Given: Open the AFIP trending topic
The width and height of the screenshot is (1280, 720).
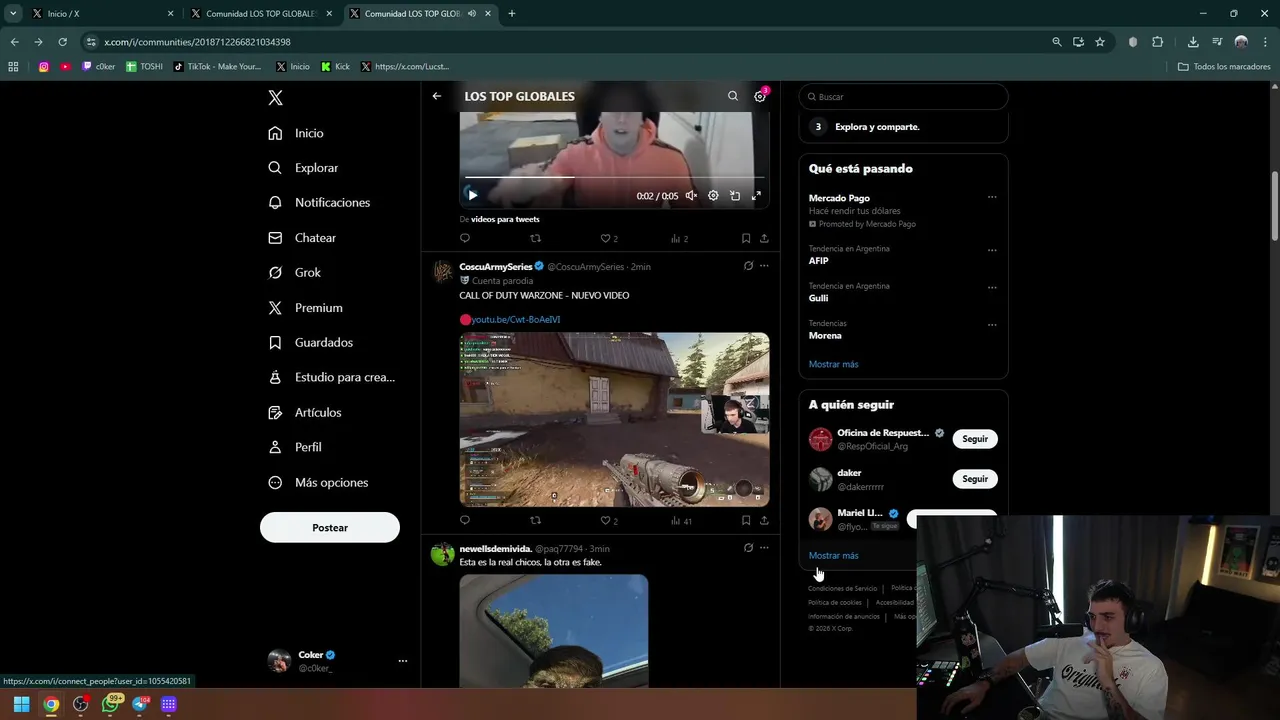Looking at the screenshot, I should pos(818,261).
